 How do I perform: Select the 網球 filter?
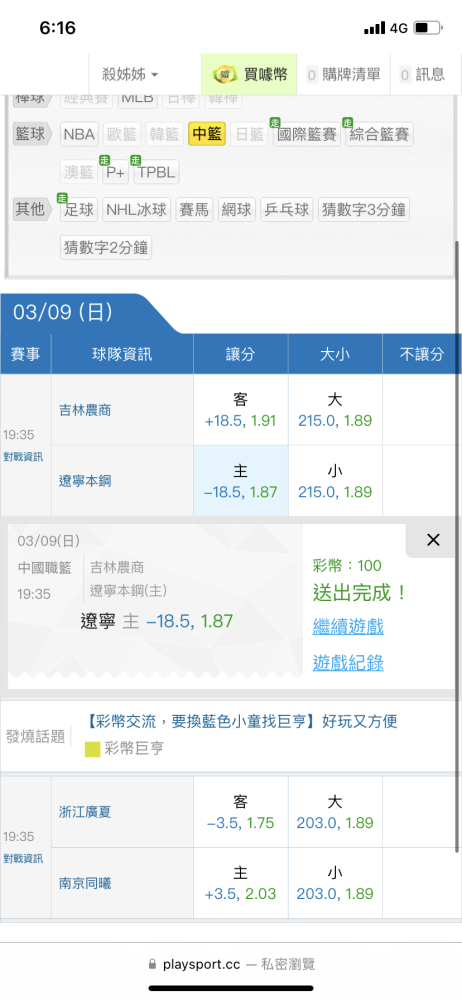pos(237,210)
